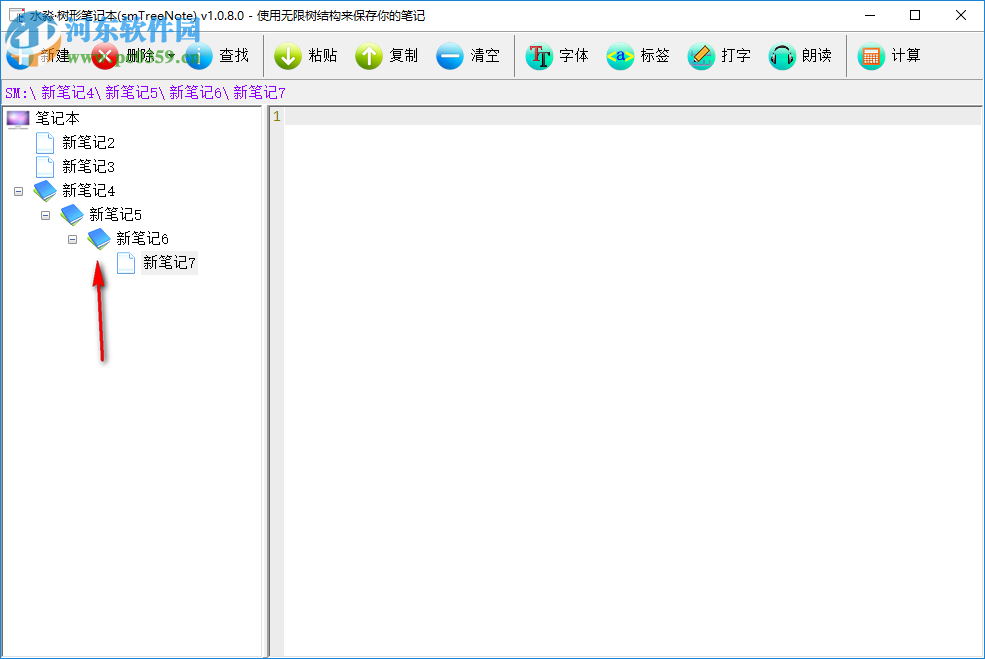Click the Tag (标签) icon
This screenshot has width=985, height=659.
[x=620, y=57]
